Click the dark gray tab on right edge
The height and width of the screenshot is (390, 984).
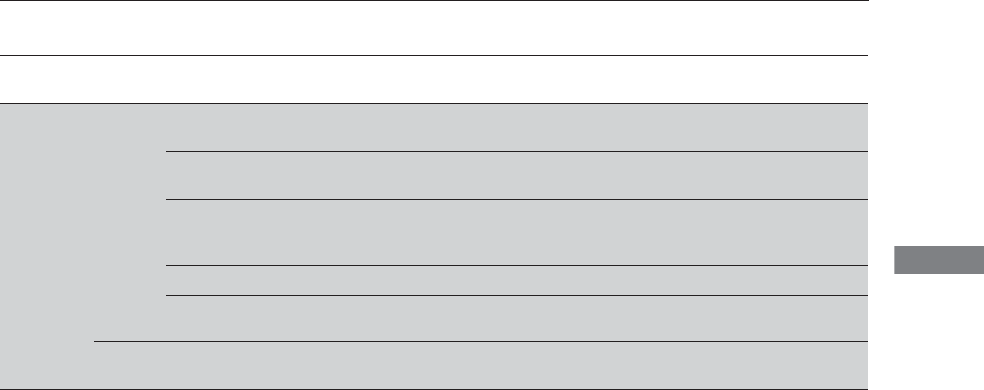point(939,260)
